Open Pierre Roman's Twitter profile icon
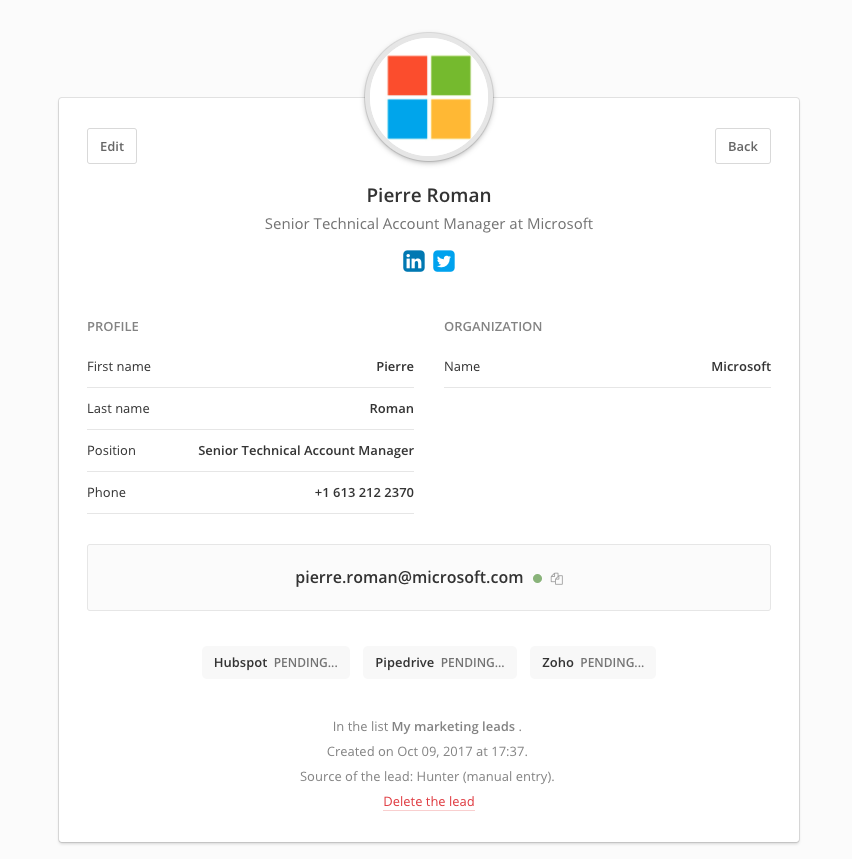This screenshot has width=852, height=859. [444, 261]
